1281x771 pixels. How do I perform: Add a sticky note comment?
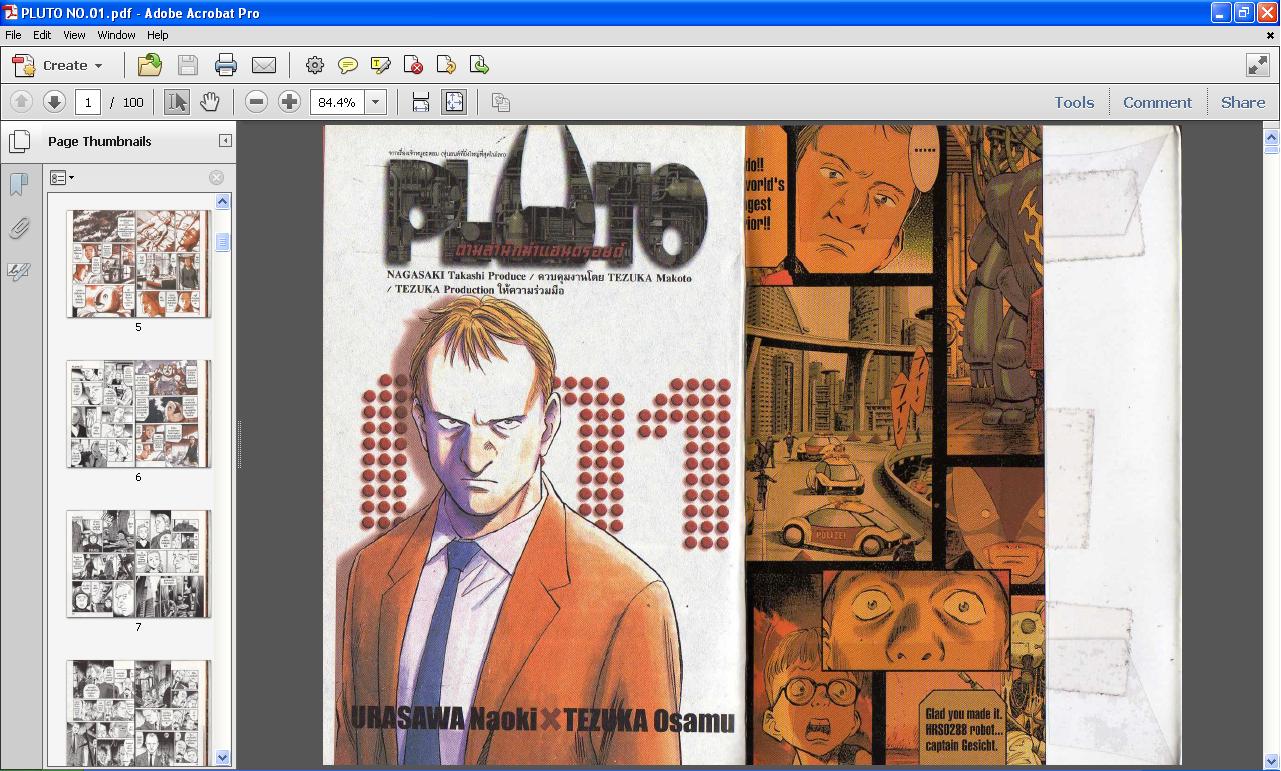(348, 66)
